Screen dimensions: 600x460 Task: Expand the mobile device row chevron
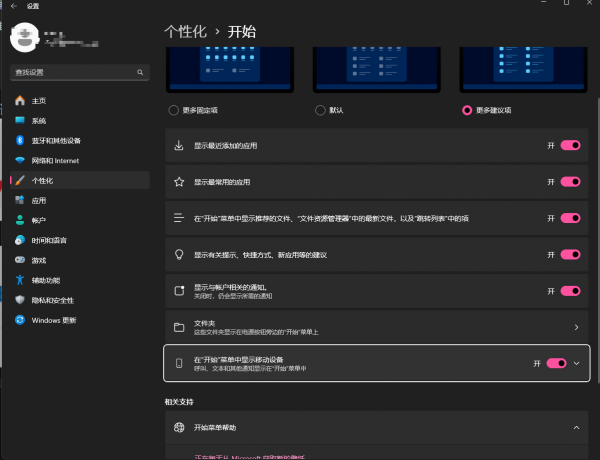(x=577, y=363)
